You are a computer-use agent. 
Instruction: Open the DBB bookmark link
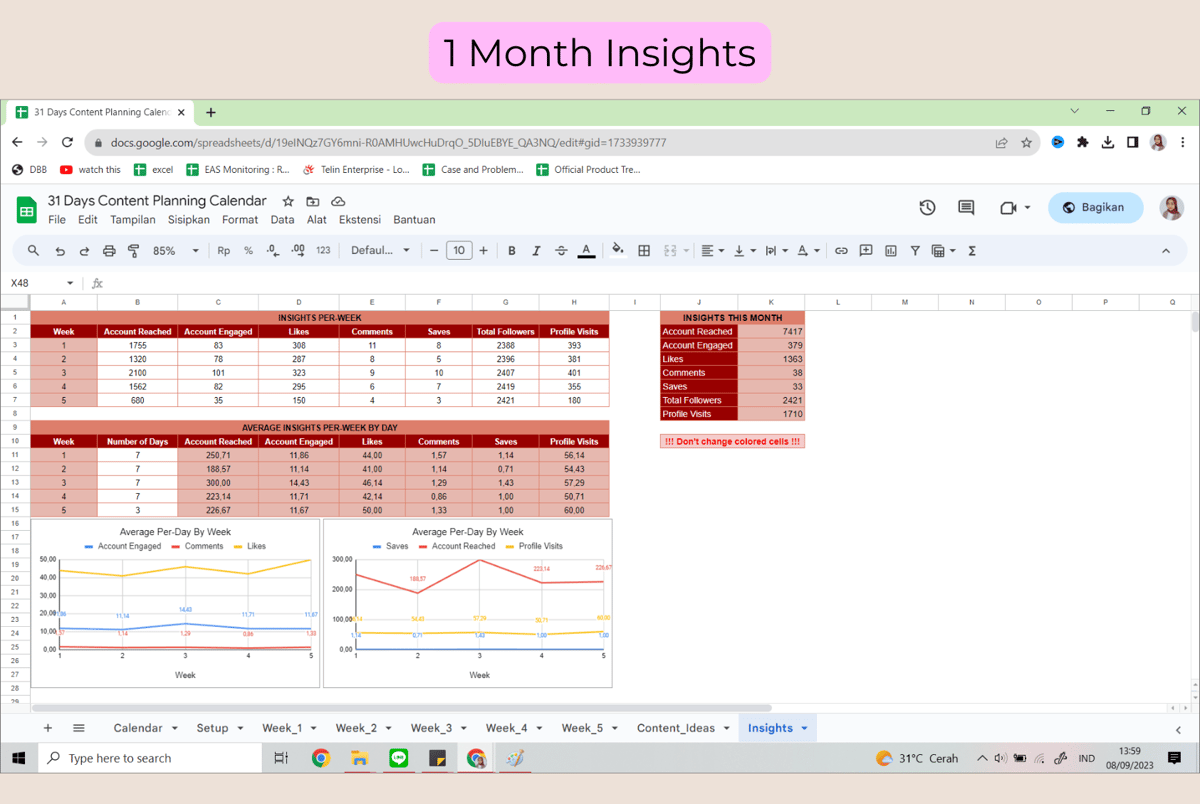pos(30,169)
